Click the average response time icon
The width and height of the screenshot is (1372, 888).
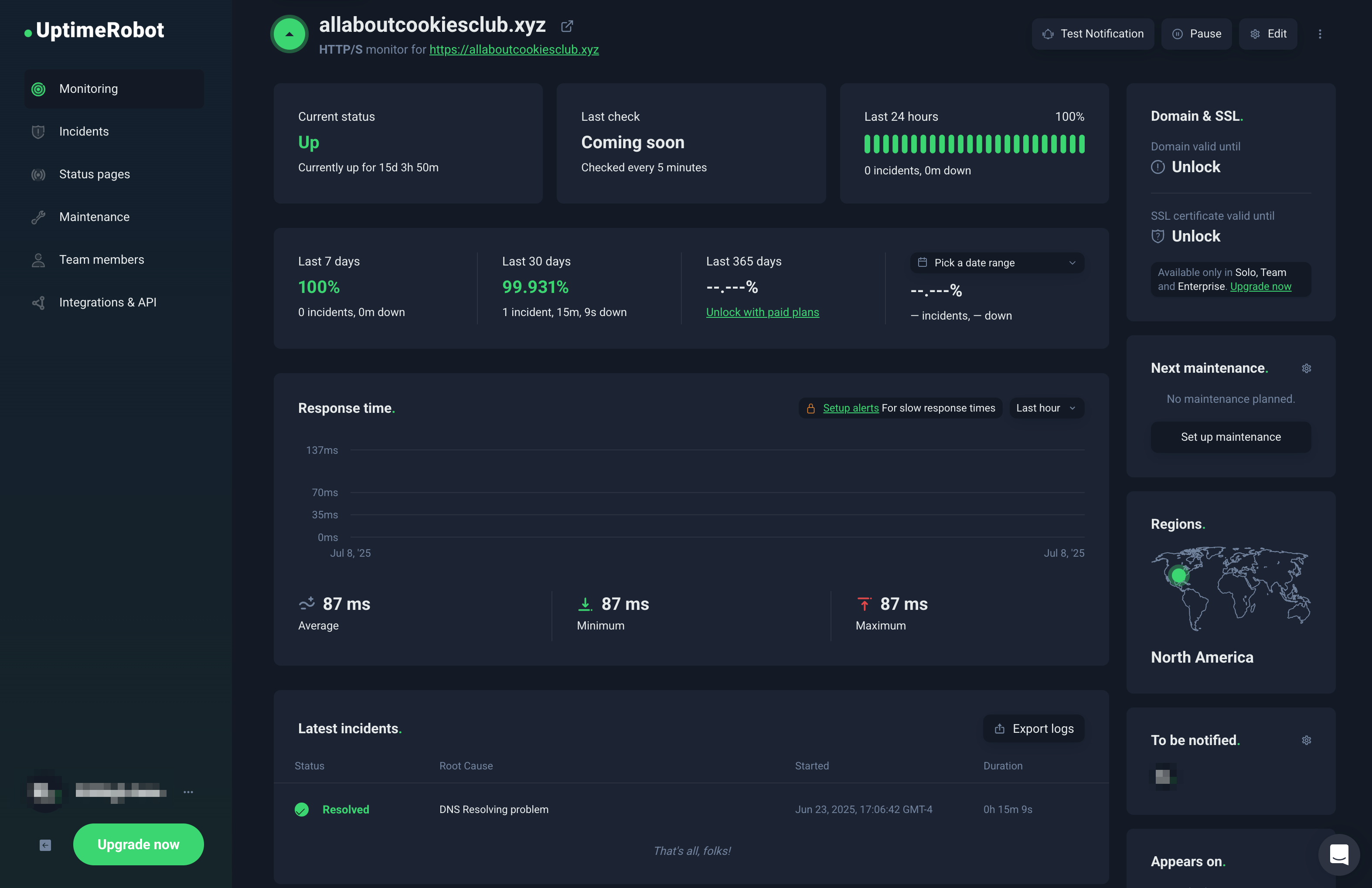click(306, 603)
